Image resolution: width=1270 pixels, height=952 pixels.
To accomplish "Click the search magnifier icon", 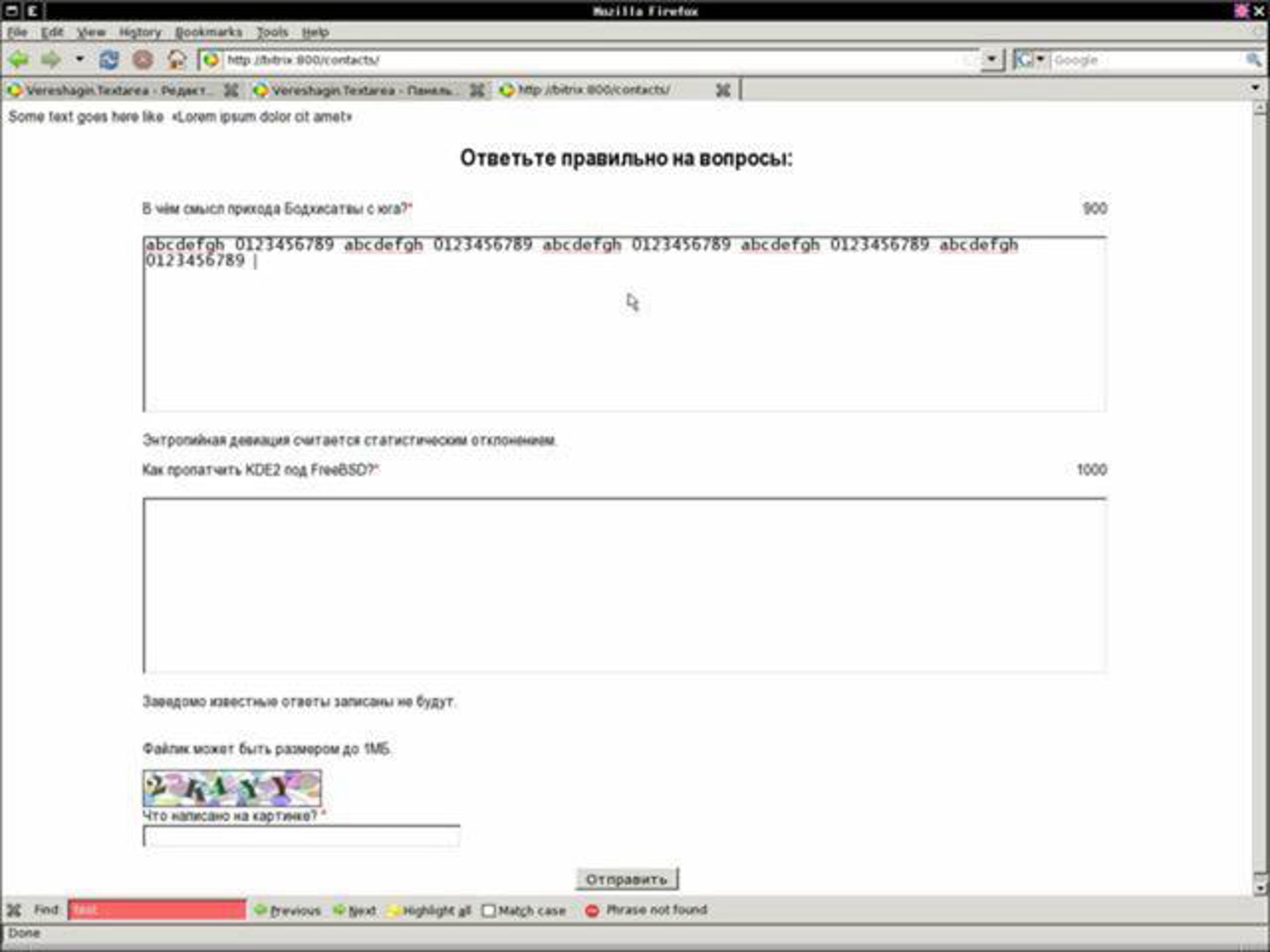I will 1254,60.
